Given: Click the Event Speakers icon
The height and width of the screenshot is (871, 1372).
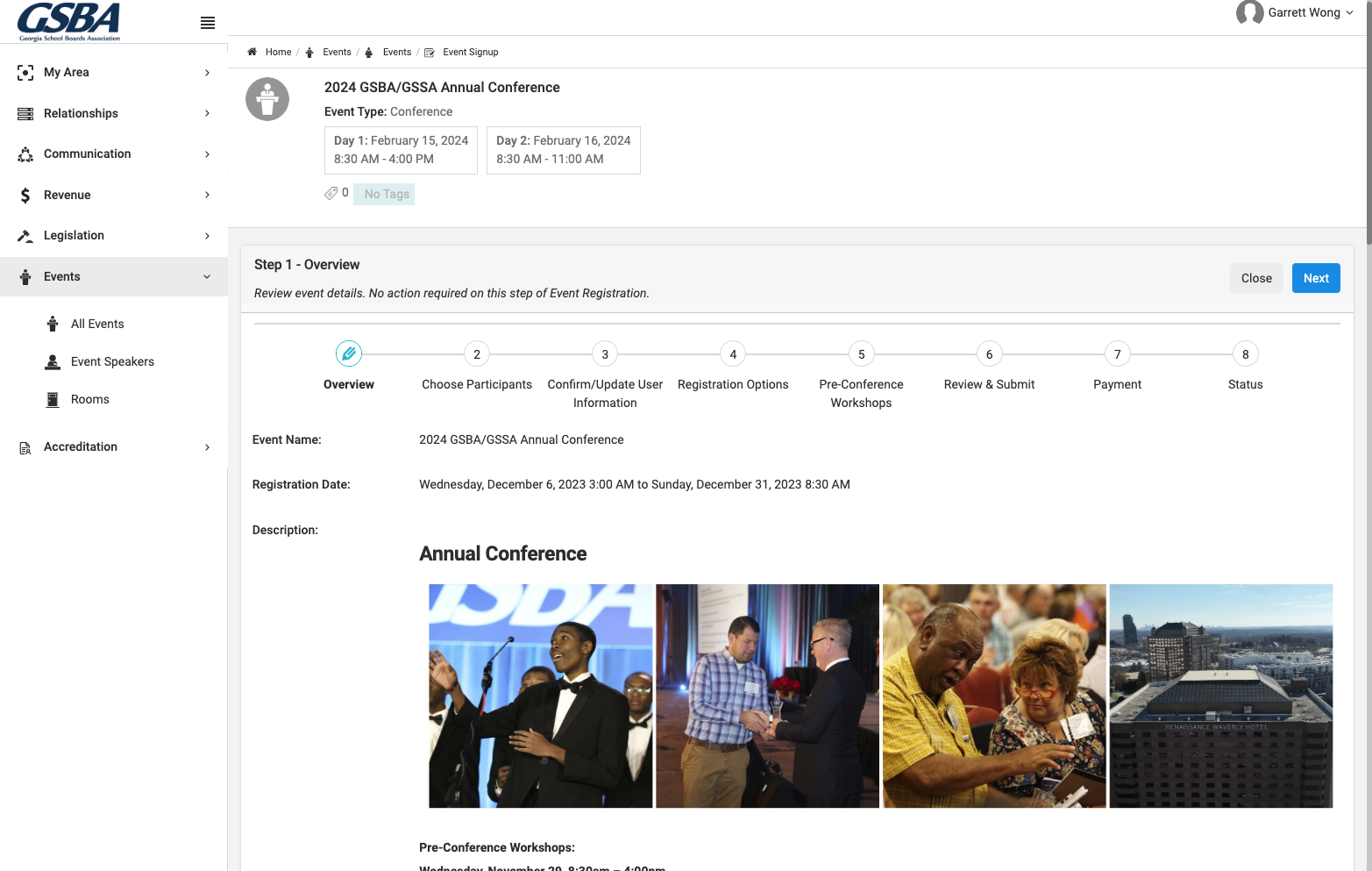Looking at the screenshot, I should [x=53, y=361].
